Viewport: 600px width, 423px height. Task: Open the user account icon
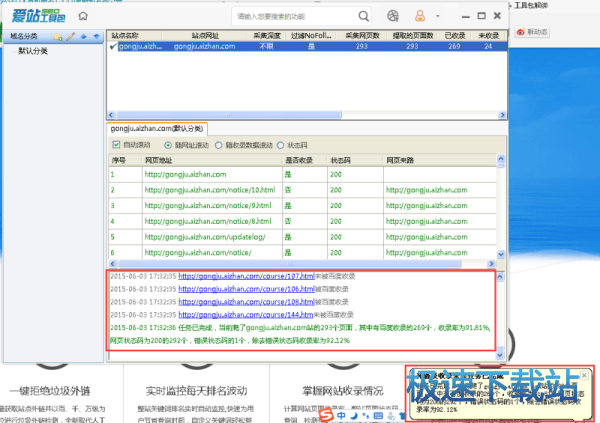point(420,16)
